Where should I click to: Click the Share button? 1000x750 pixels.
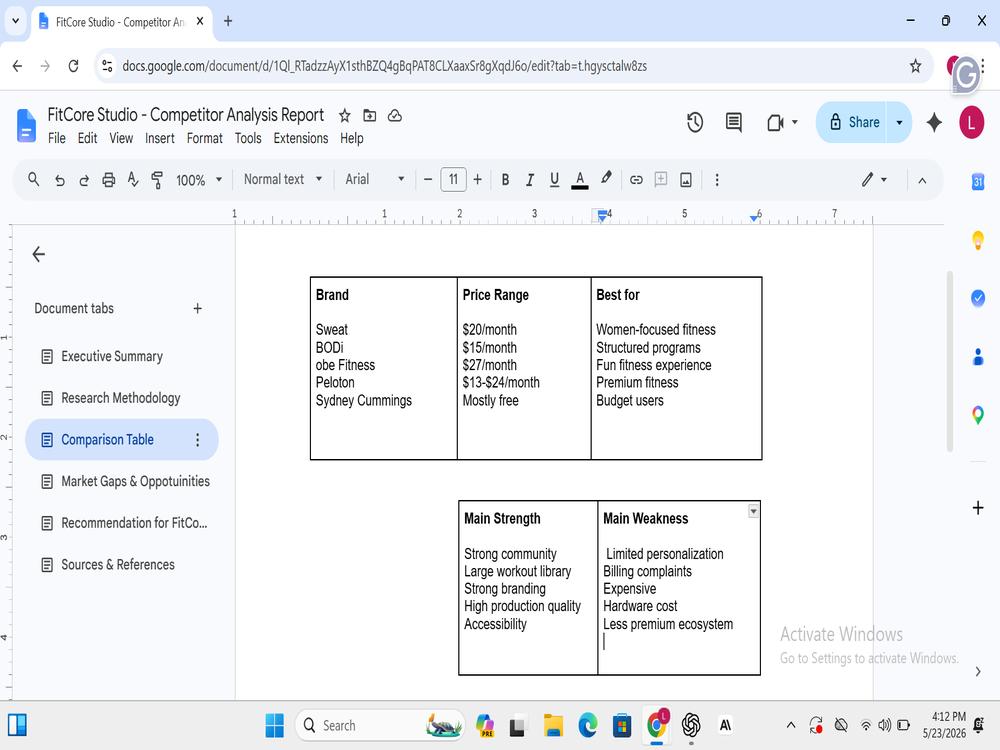click(x=853, y=122)
